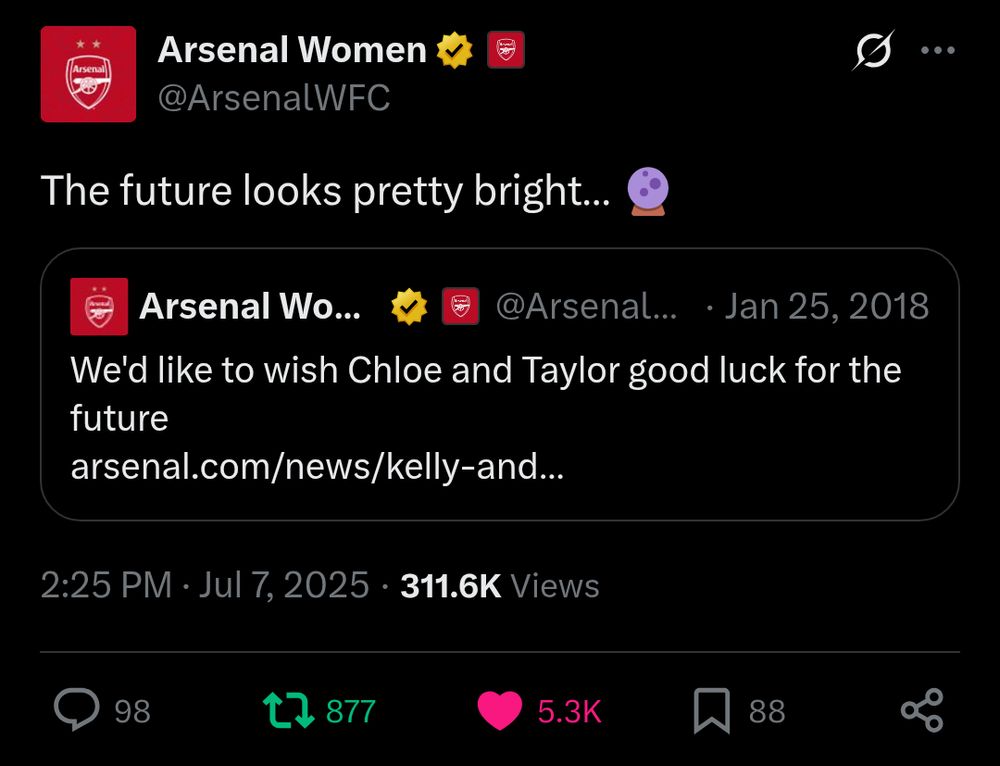The image size is (1000, 766).
Task: Toggle a repost with the retweet icon
Action: tap(293, 710)
